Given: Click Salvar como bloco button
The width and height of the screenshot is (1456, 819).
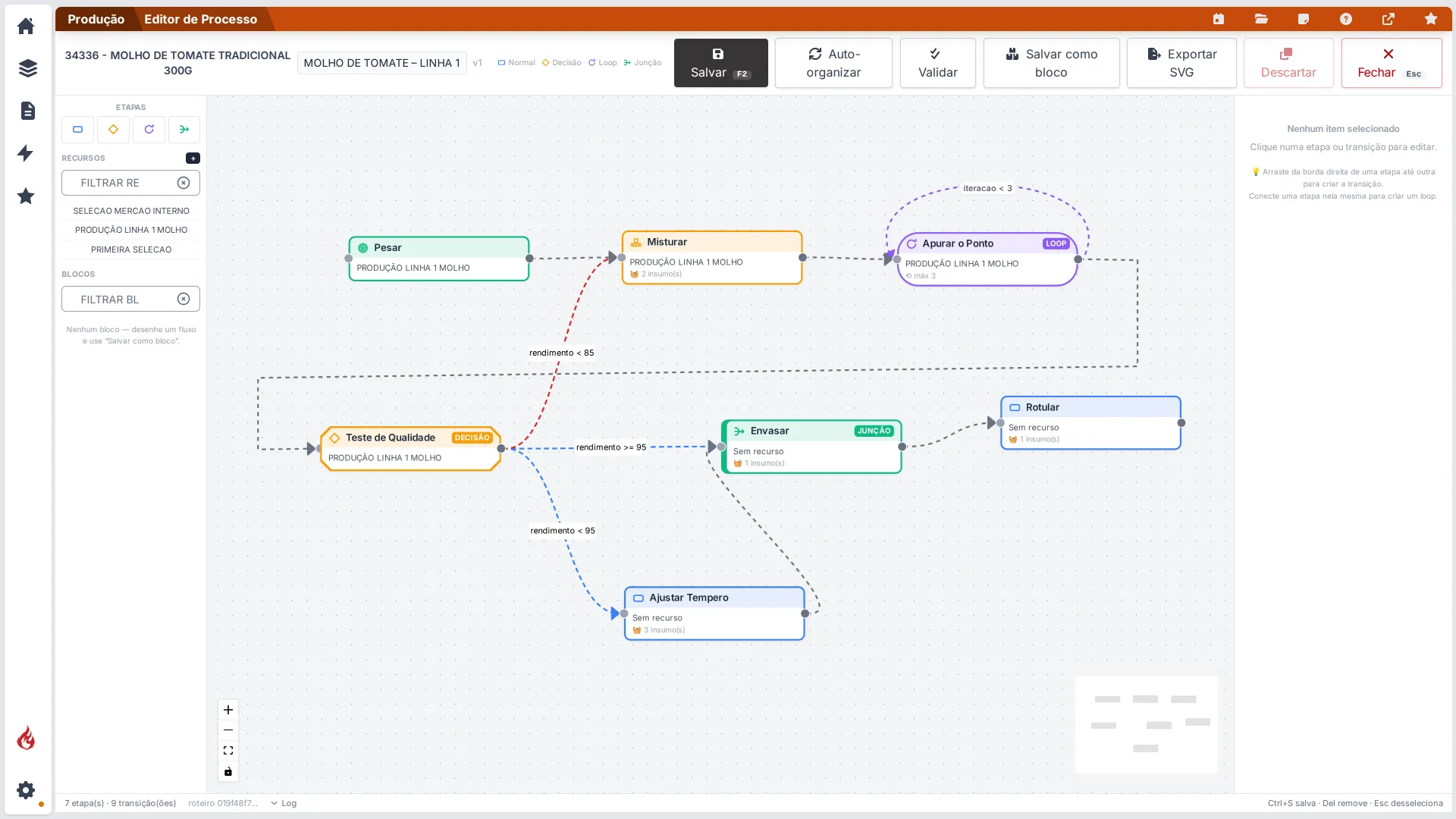Looking at the screenshot, I should tap(1051, 63).
